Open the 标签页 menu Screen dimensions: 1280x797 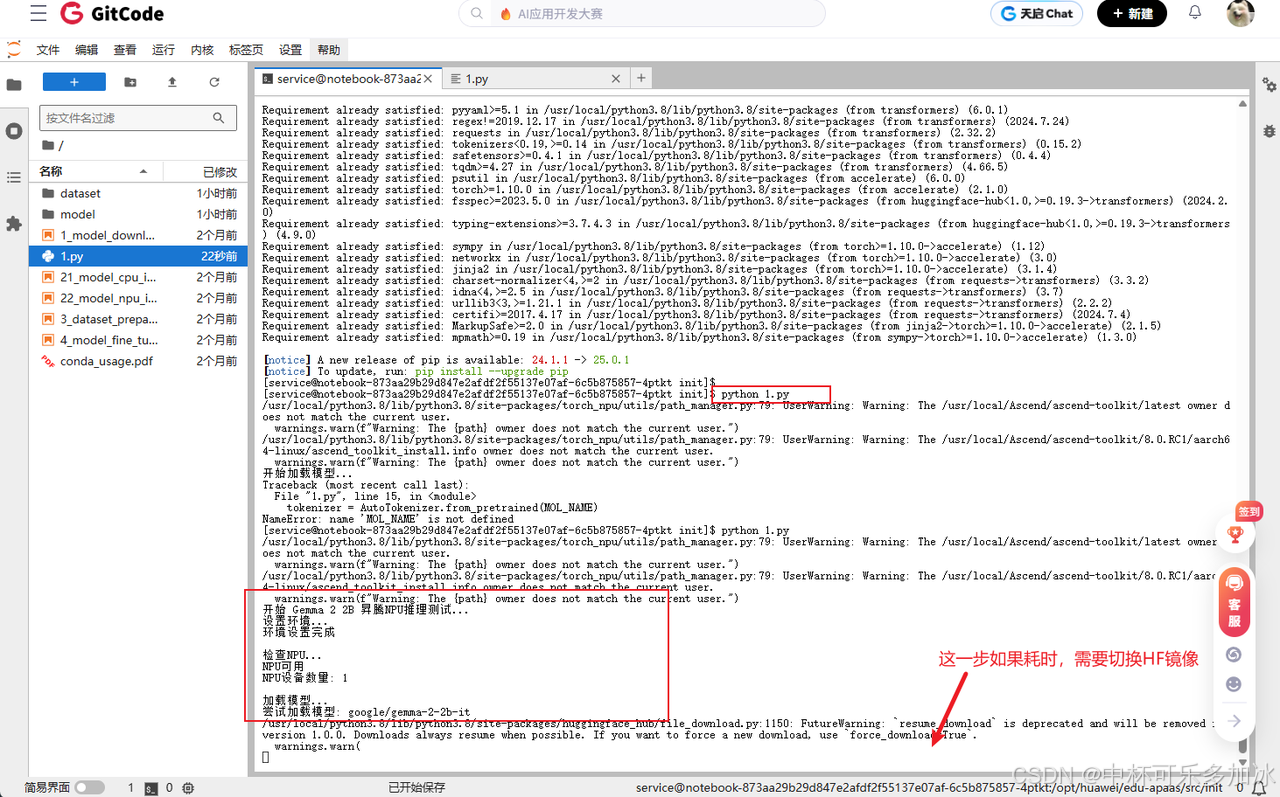click(x=246, y=50)
